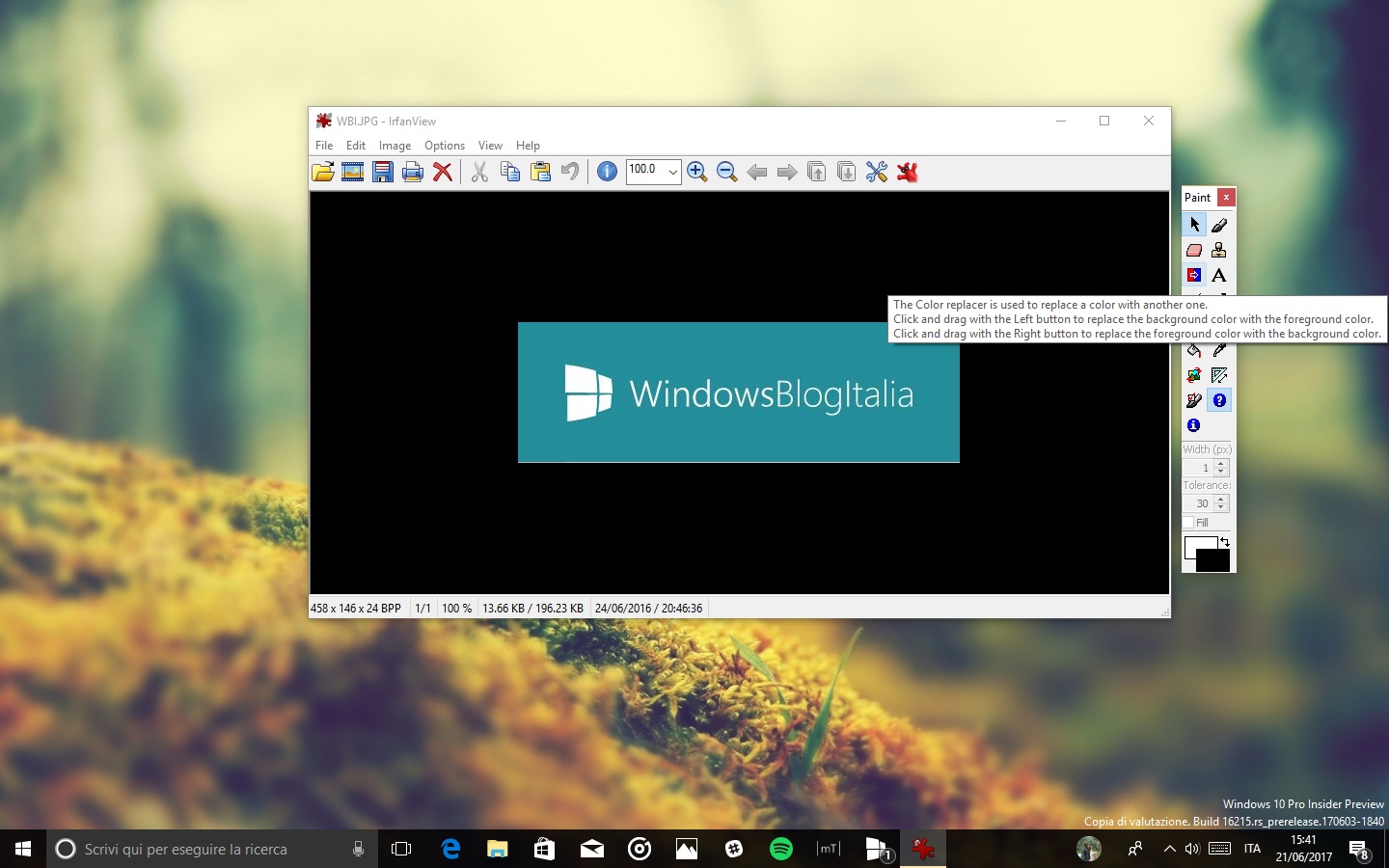Show image information blue i icon
Viewport: 1389px width, 868px height.
coord(607,172)
